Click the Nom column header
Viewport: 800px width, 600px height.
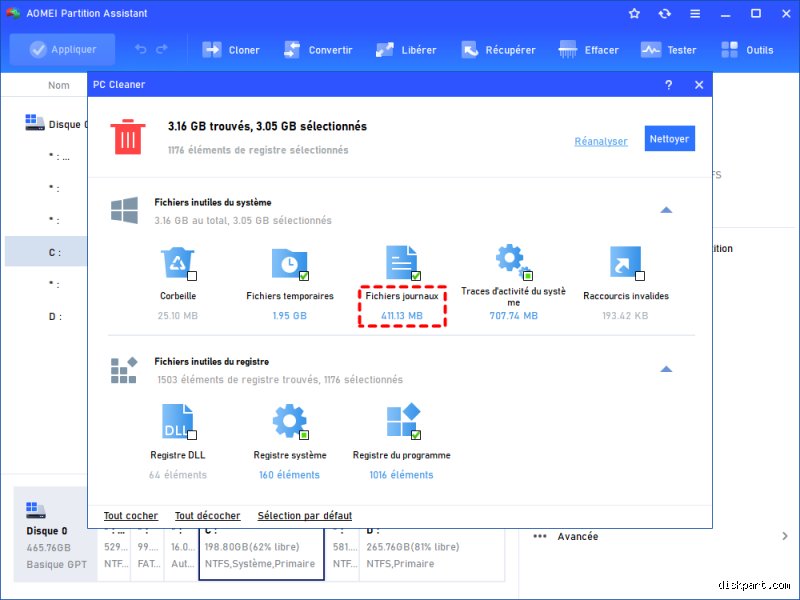[x=59, y=85]
